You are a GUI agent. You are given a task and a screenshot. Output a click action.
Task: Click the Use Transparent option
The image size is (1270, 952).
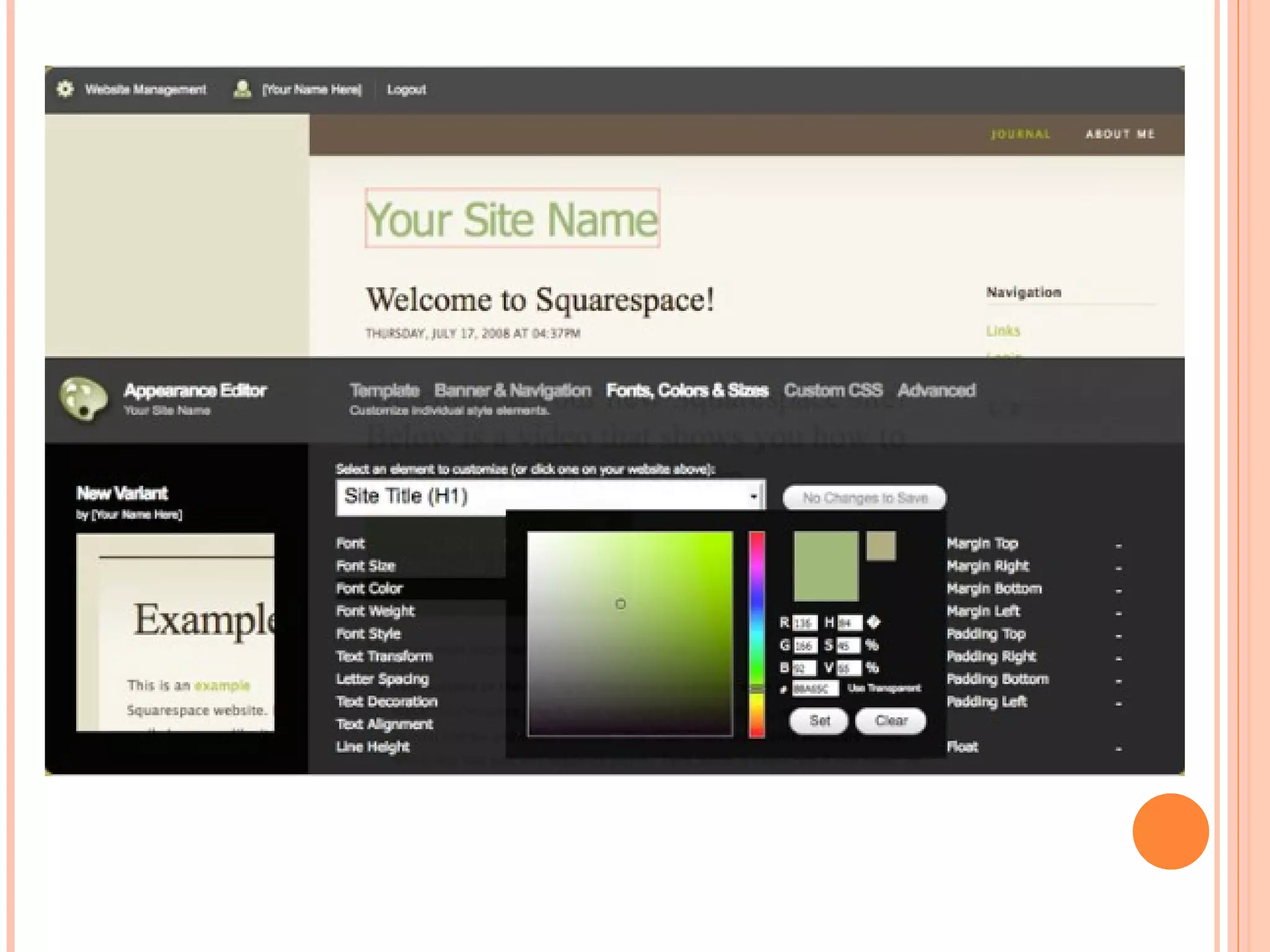click(x=884, y=688)
